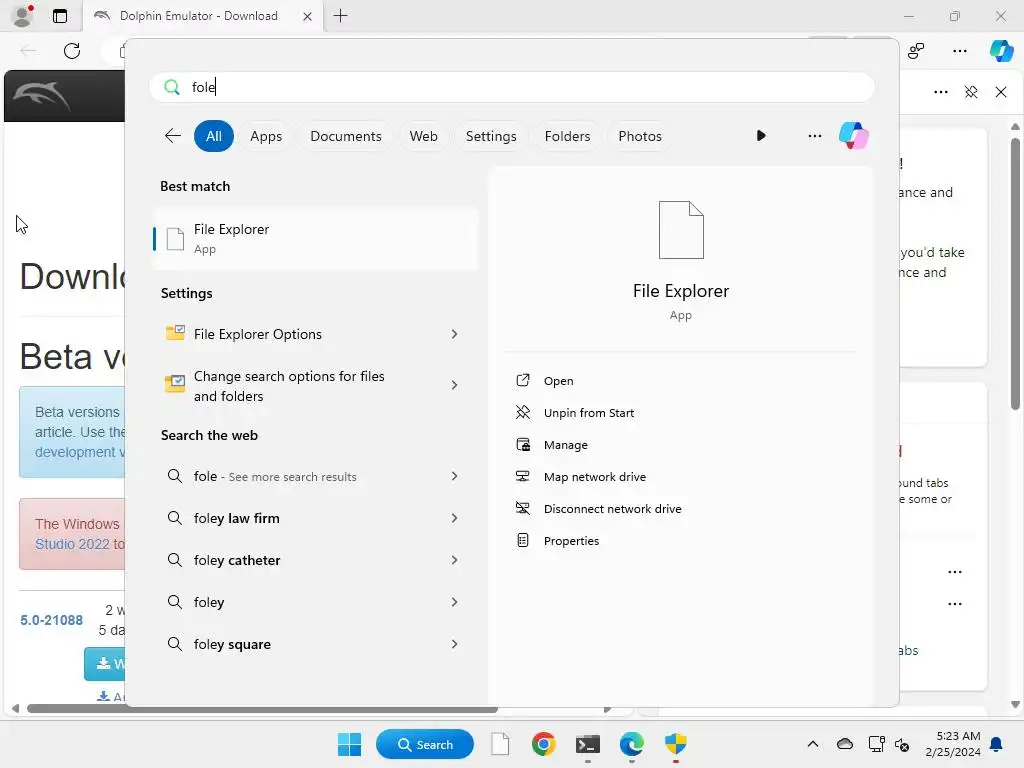Choose Unpin from Start
Image resolution: width=1024 pixels, height=768 pixels.
tap(588, 413)
